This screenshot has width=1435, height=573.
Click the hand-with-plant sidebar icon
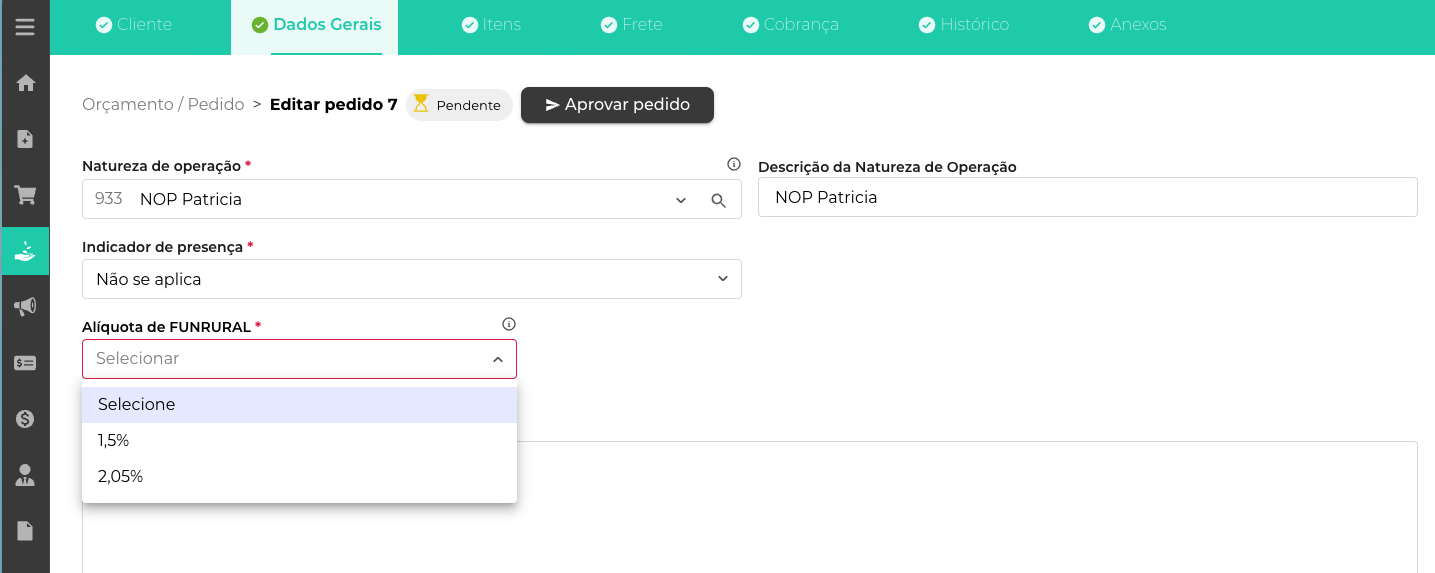click(x=25, y=251)
